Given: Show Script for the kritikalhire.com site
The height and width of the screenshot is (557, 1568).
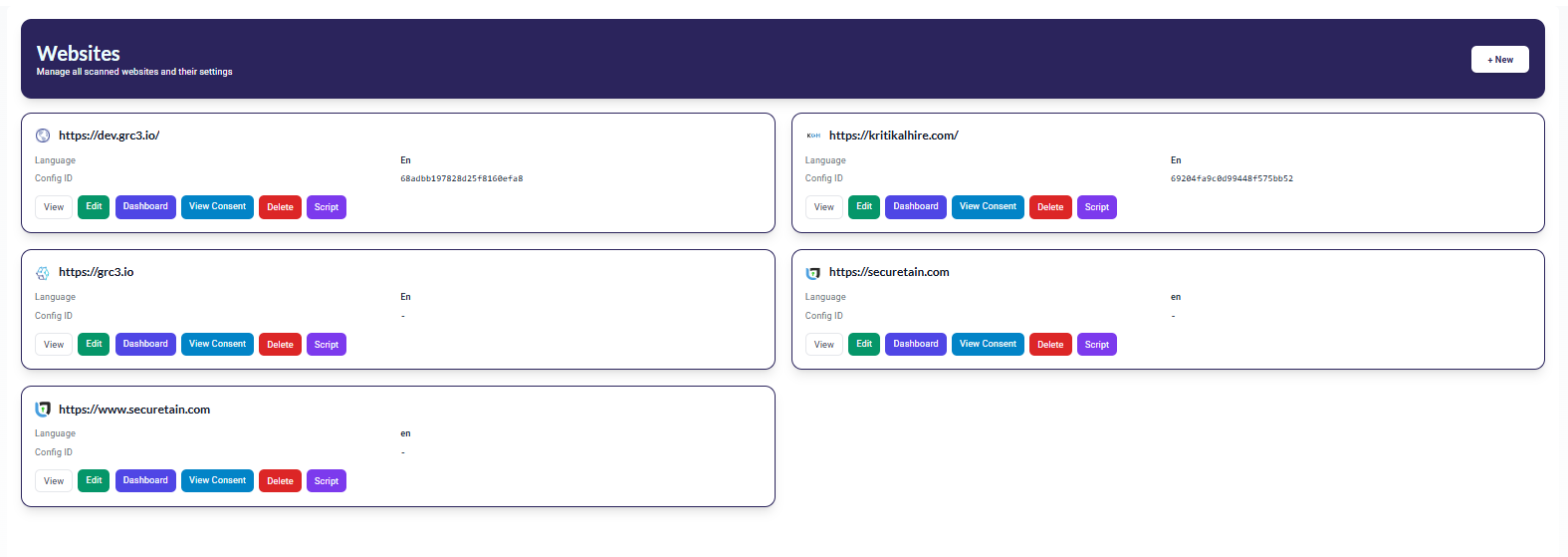Looking at the screenshot, I should tap(1096, 207).
